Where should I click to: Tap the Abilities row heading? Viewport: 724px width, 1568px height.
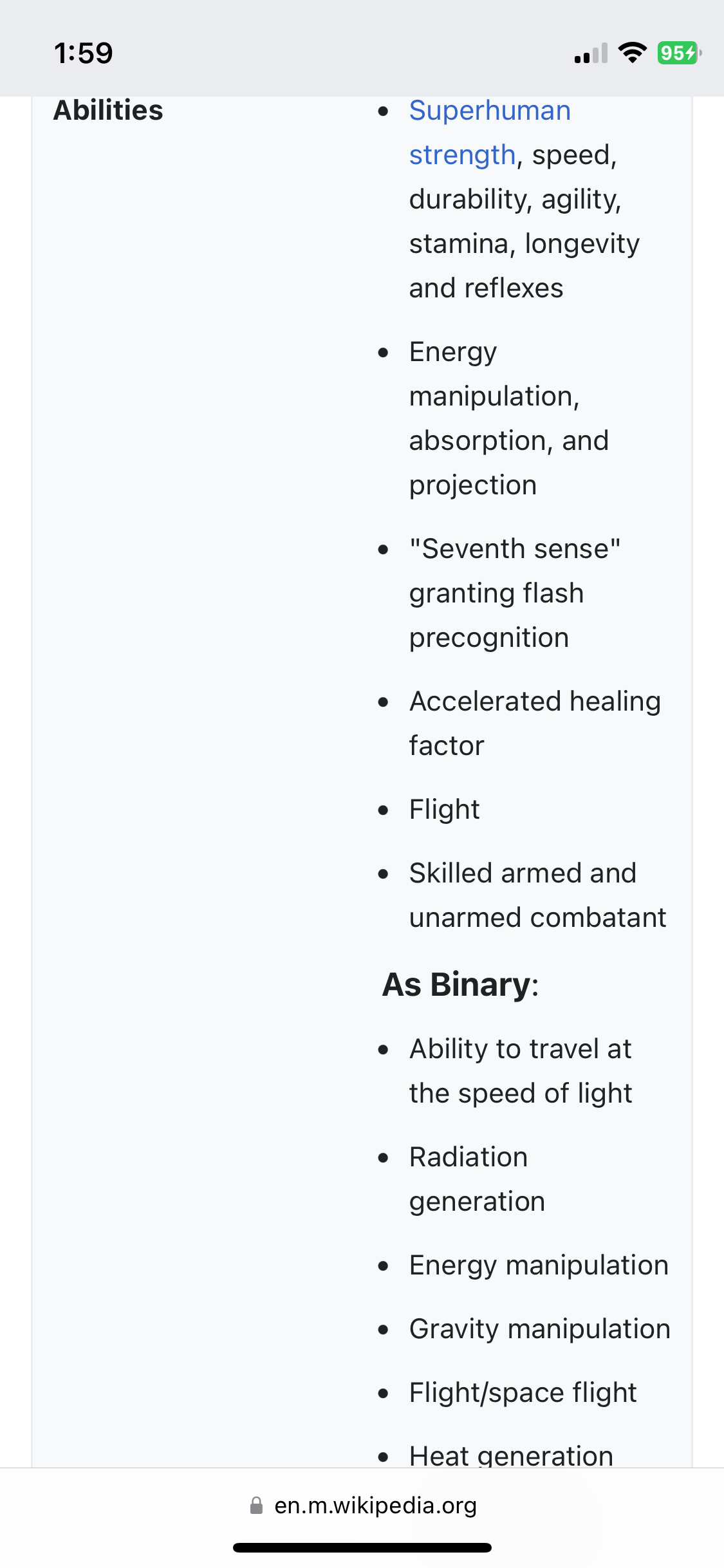point(108,110)
